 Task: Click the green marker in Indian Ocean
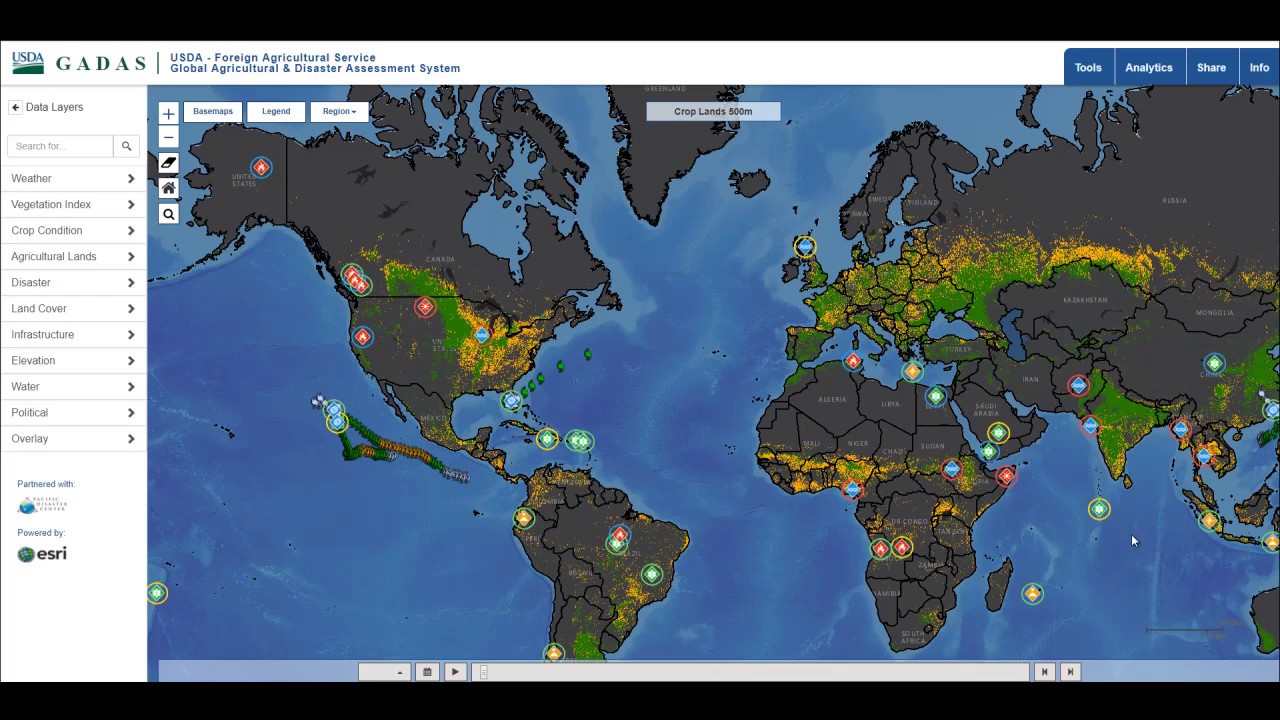(x=1099, y=509)
